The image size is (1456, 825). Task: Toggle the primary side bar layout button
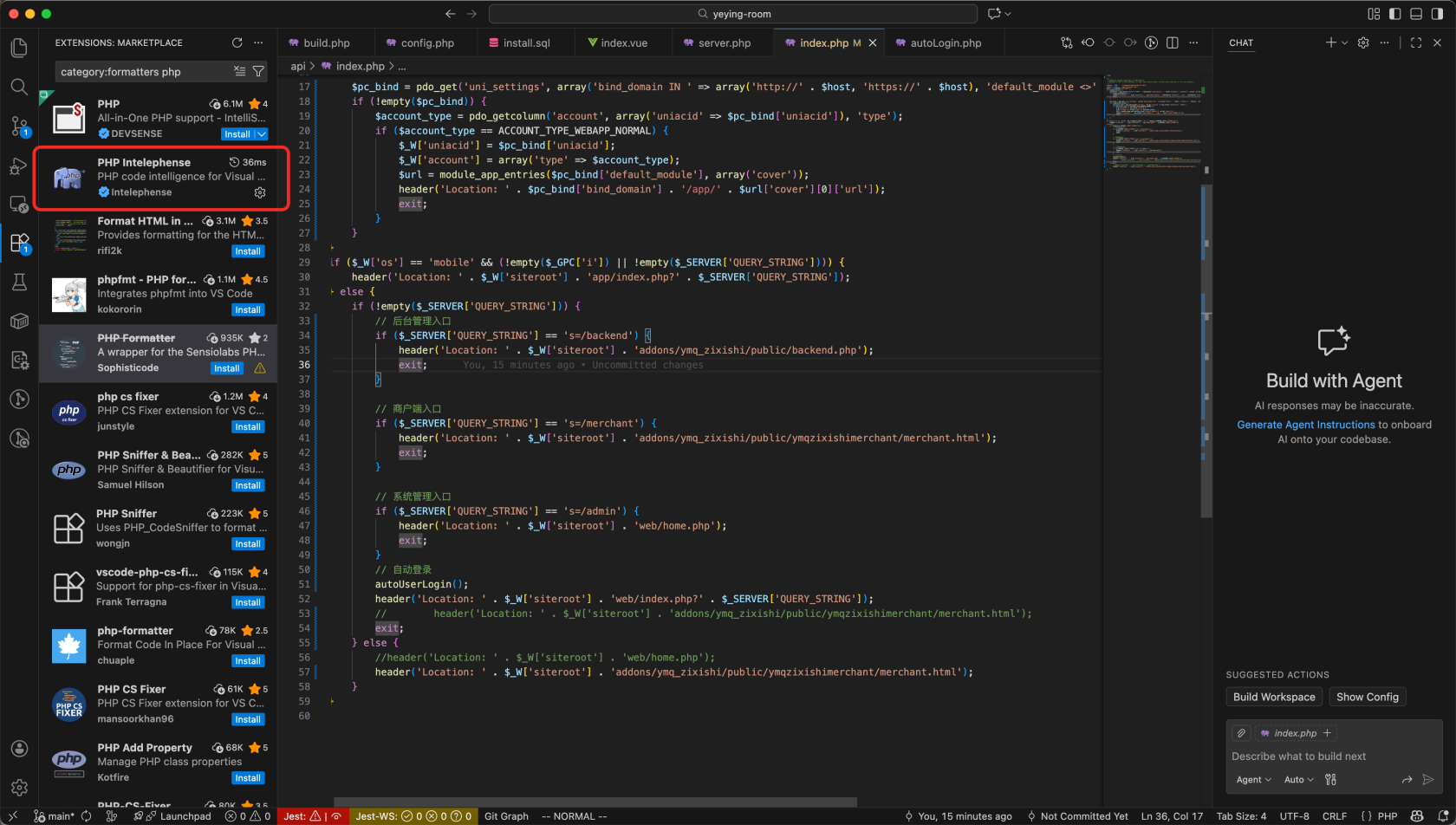tap(1394, 14)
